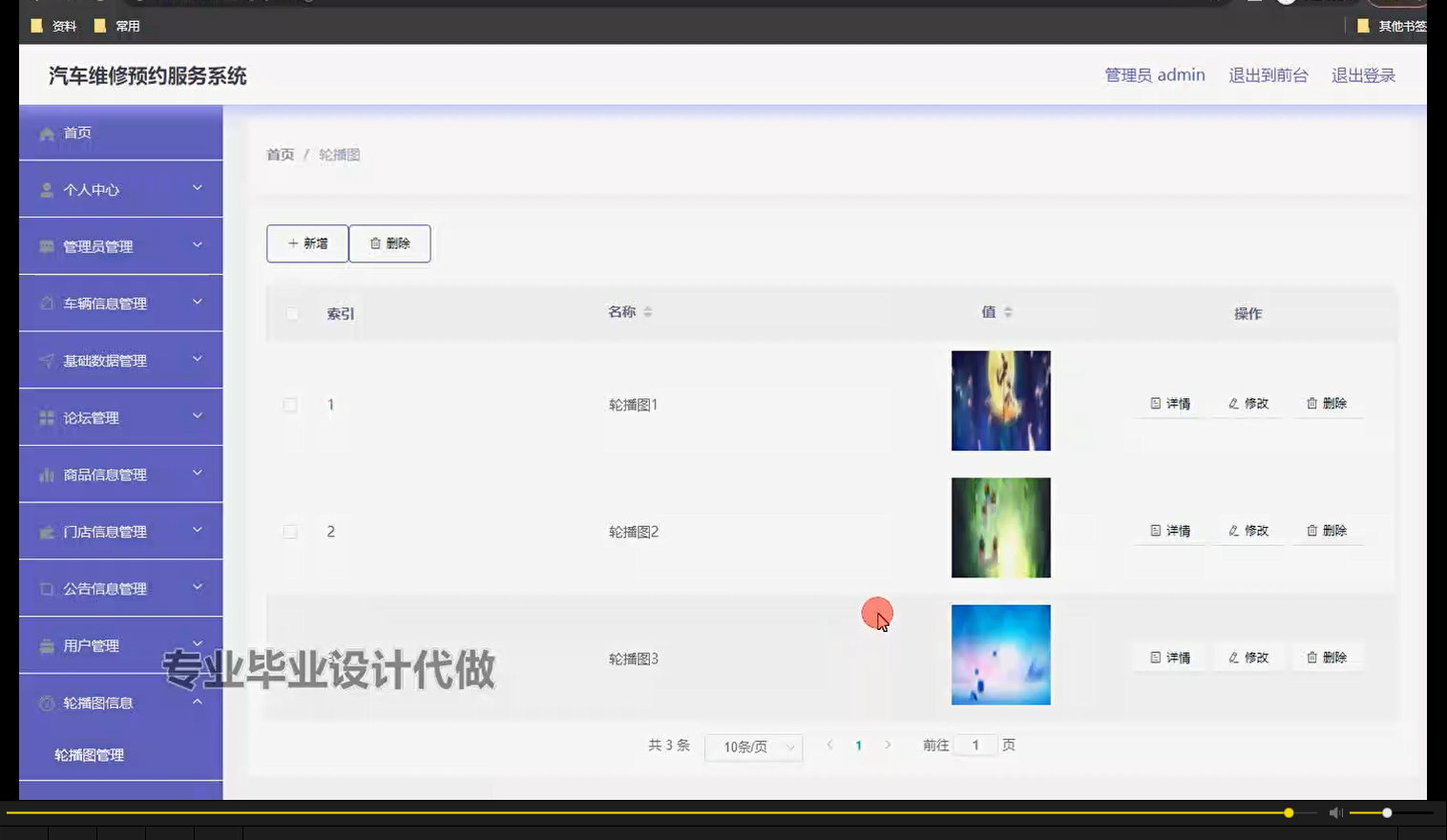Image resolution: width=1447 pixels, height=840 pixels.
Task: Sort the 值 column with its arrows
Action: (1008, 312)
